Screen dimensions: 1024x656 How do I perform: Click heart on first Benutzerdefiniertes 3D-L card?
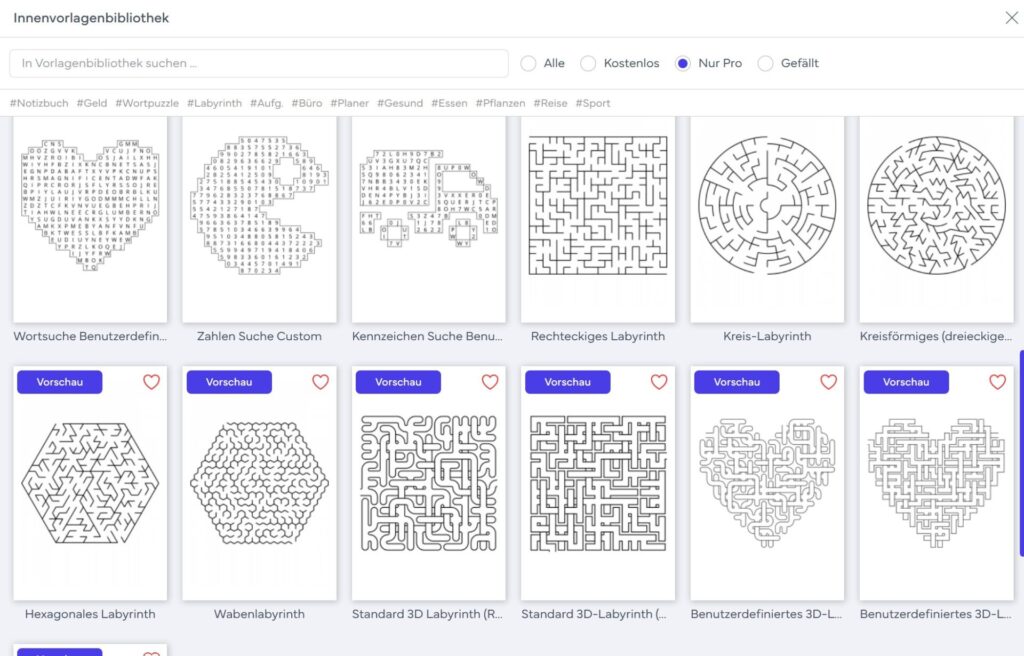828,382
